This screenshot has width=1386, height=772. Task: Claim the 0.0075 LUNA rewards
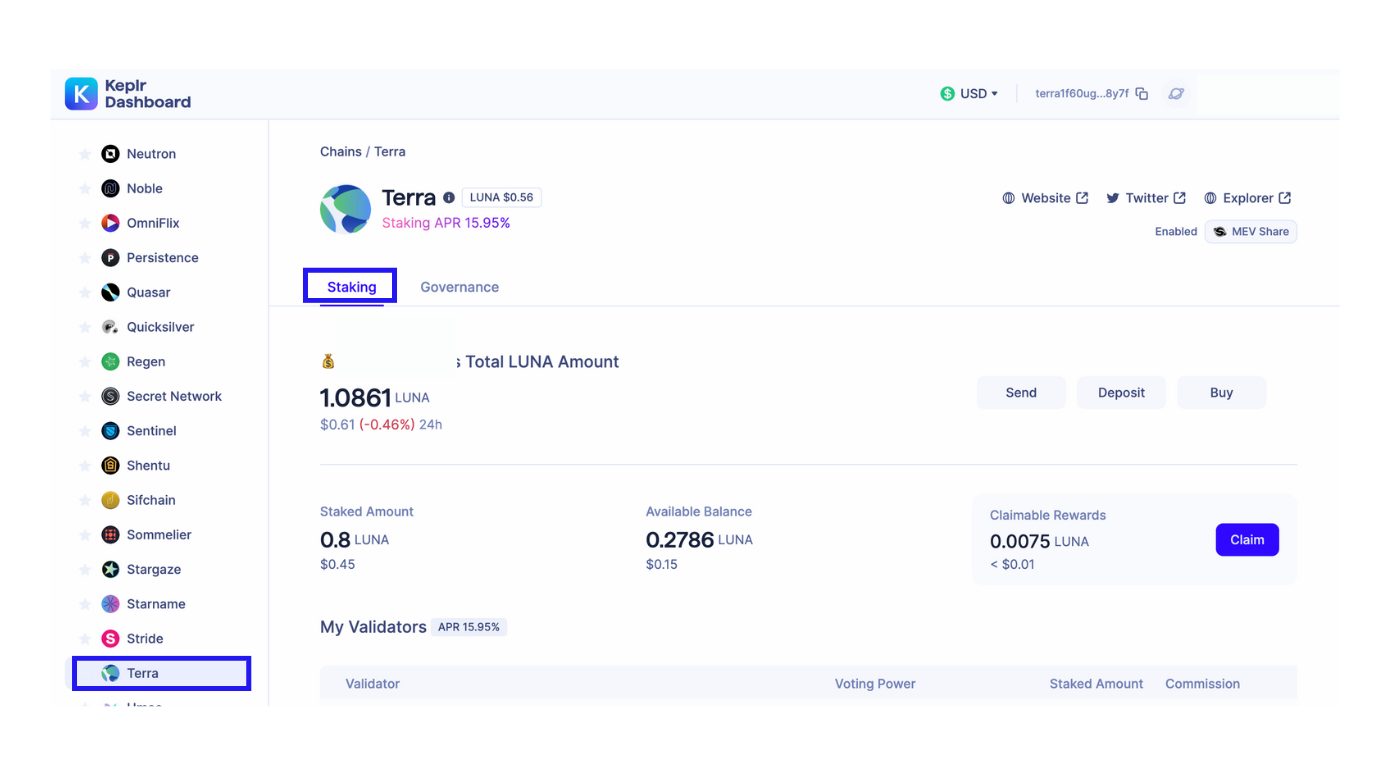click(1247, 540)
